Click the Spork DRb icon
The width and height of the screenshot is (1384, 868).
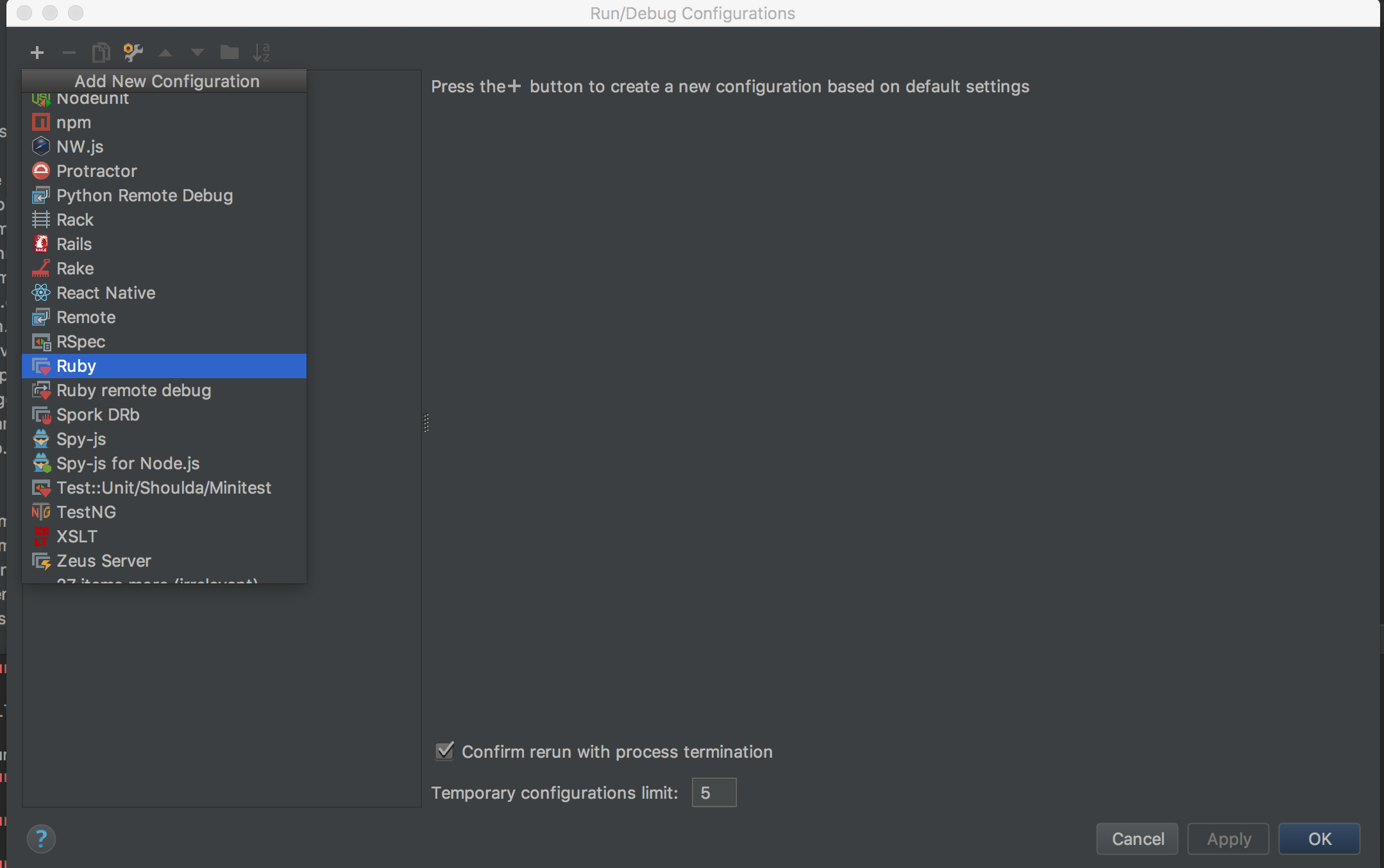click(41, 414)
